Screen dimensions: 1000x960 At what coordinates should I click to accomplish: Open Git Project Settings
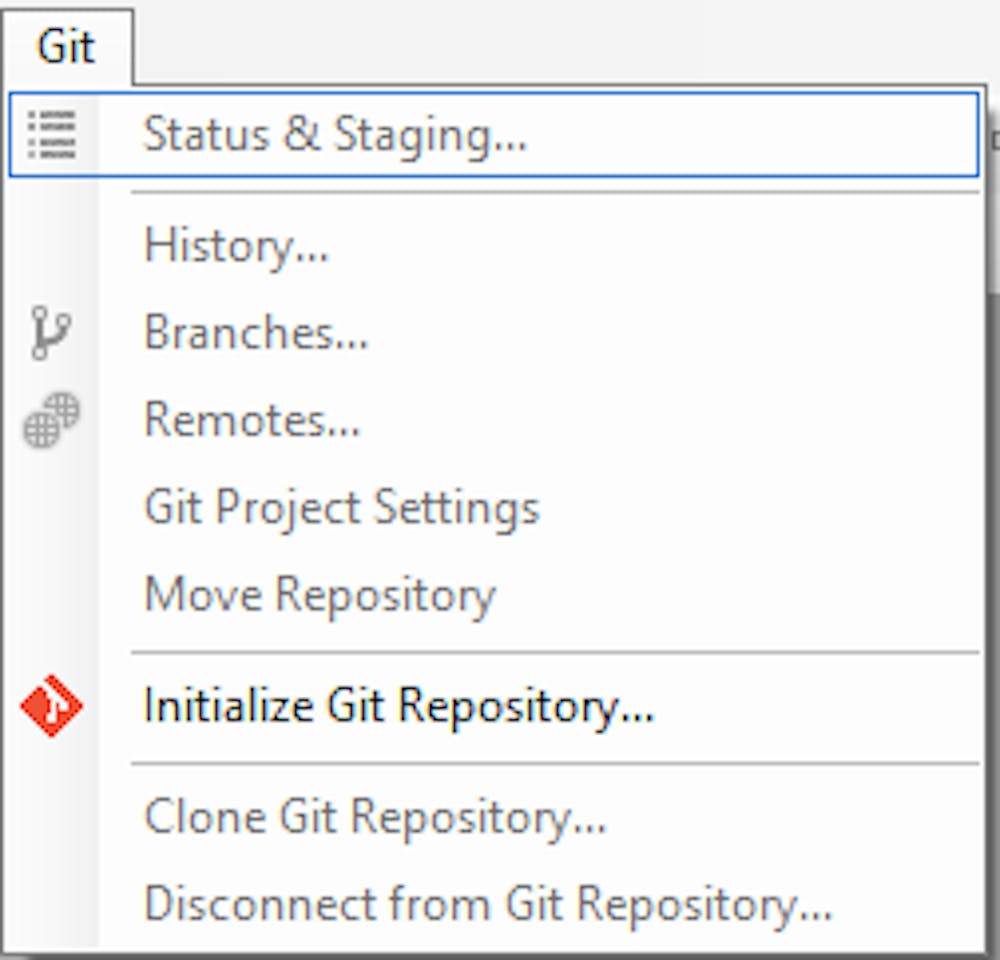pos(341,507)
